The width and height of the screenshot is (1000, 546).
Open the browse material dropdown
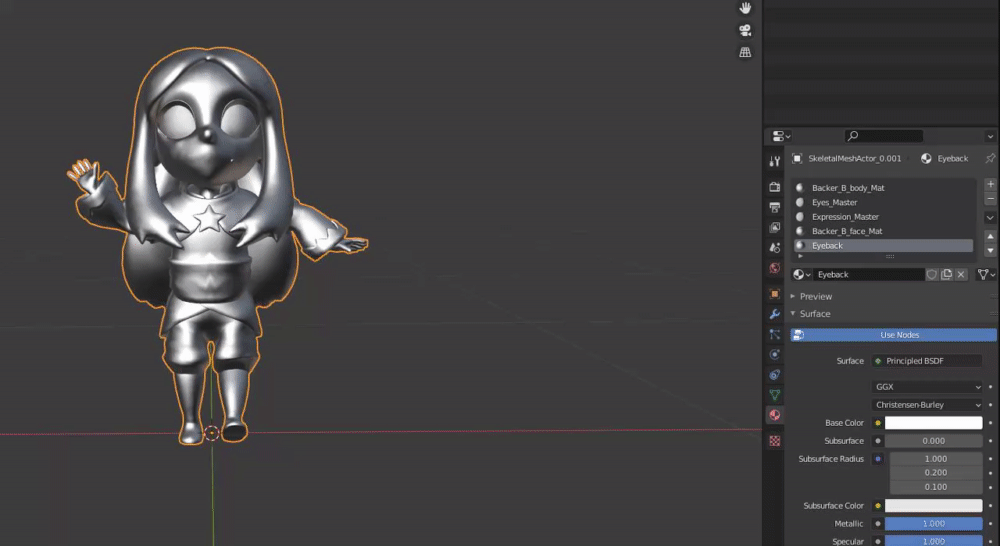tap(802, 274)
